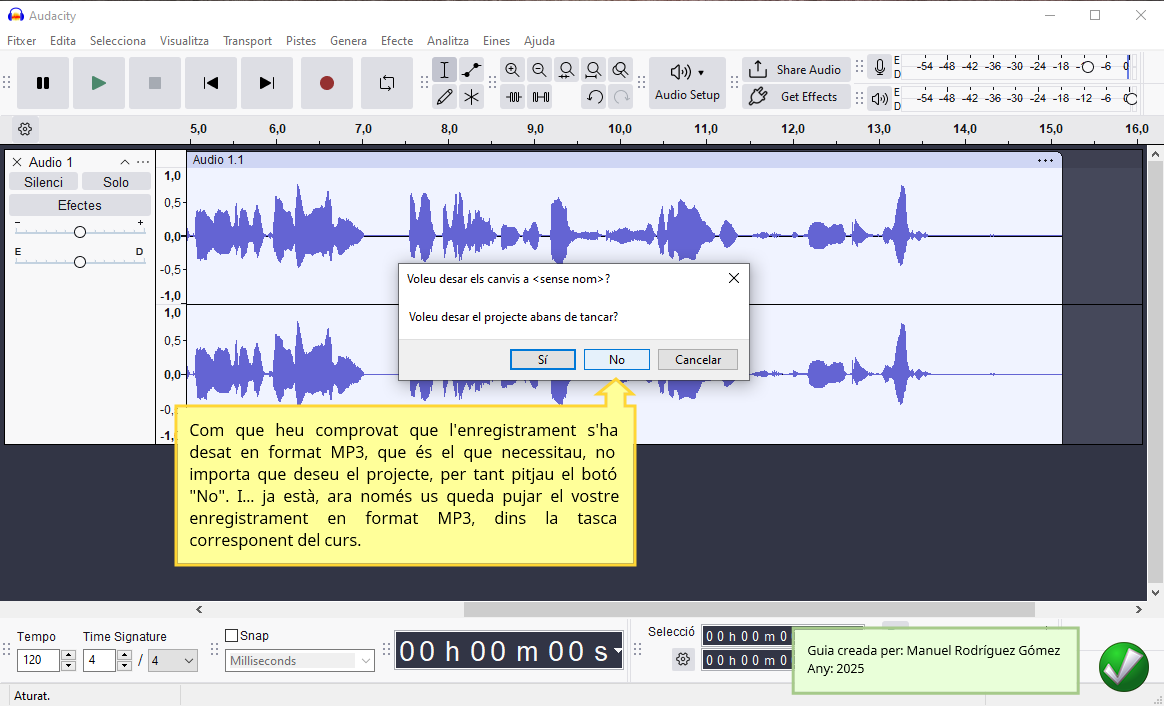Click Cancelar in the save dialog

[698, 359]
